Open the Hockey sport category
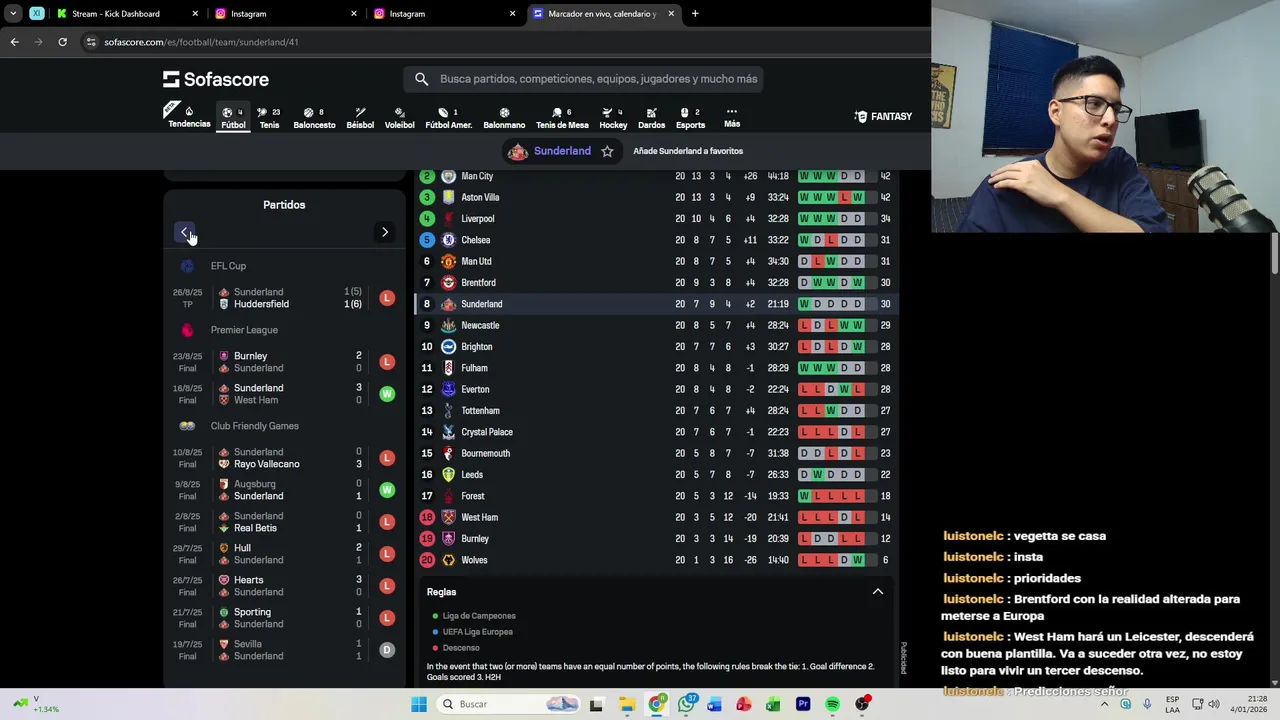The height and width of the screenshot is (720, 1280). tap(613, 117)
